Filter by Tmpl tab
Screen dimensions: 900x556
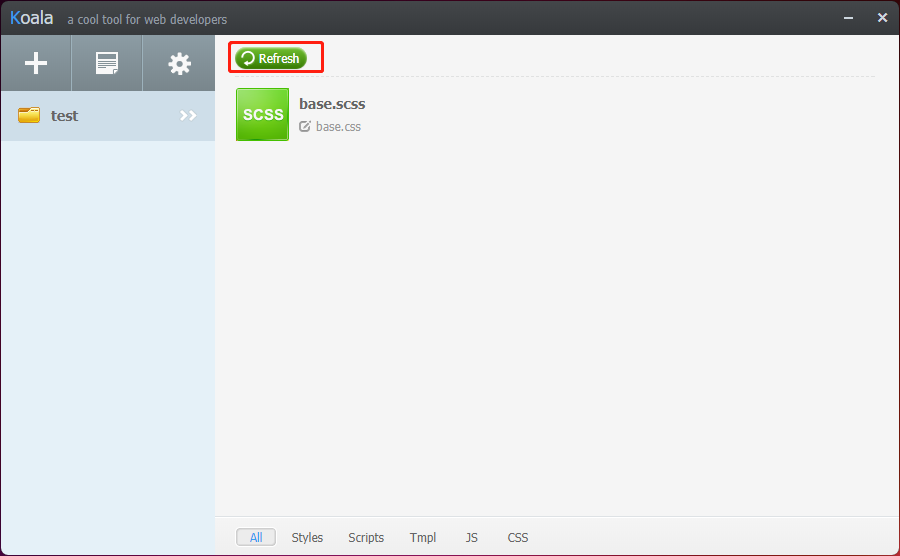click(x=423, y=537)
